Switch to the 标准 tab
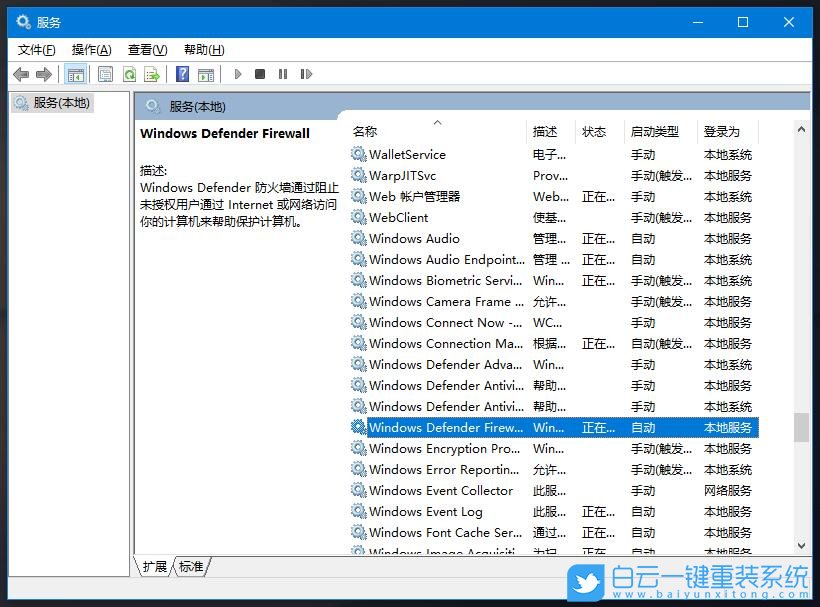Image resolution: width=820 pixels, height=607 pixels. click(190, 566)
